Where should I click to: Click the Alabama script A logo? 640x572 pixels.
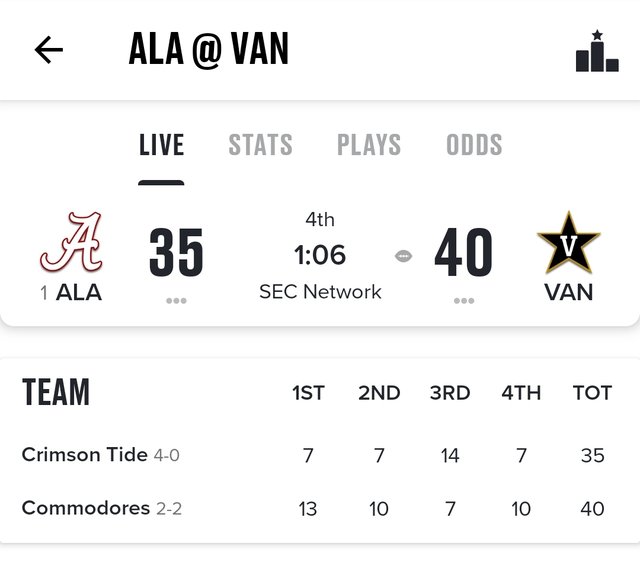[x=71, y=242]
